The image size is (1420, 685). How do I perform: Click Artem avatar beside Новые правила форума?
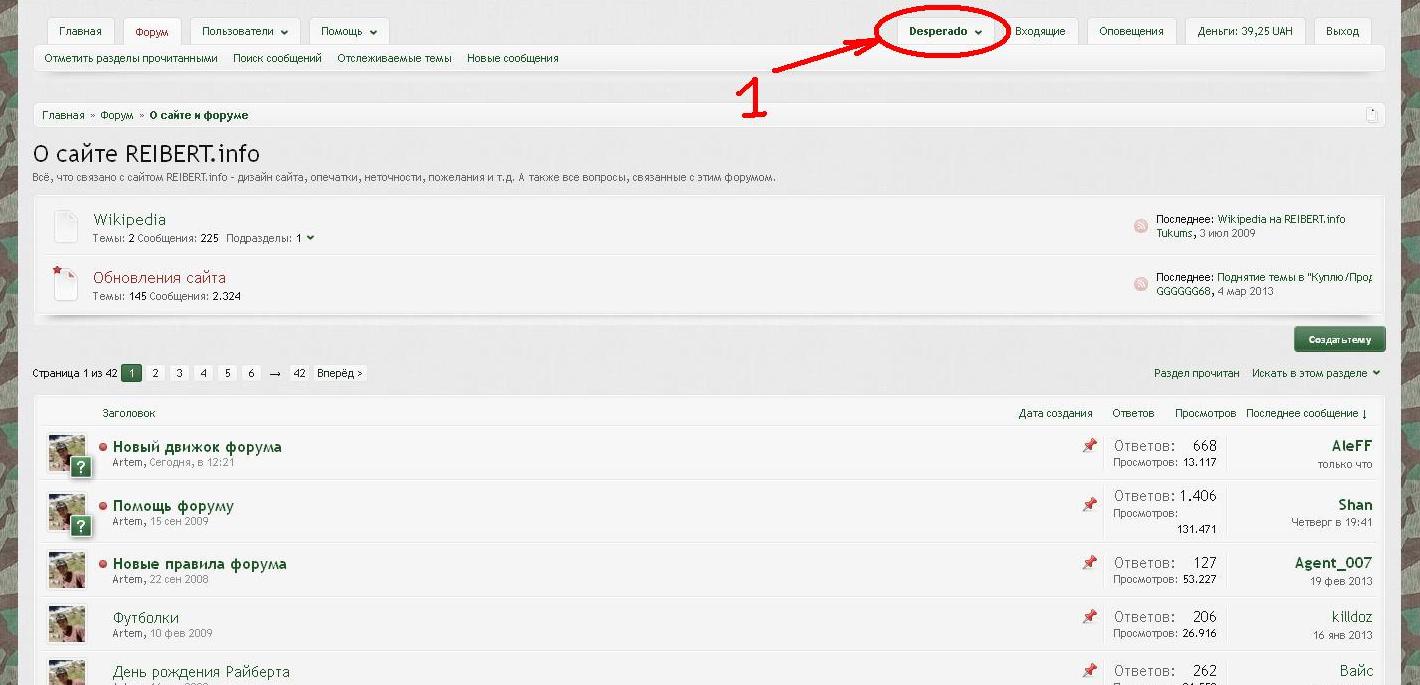coord(67,570)
